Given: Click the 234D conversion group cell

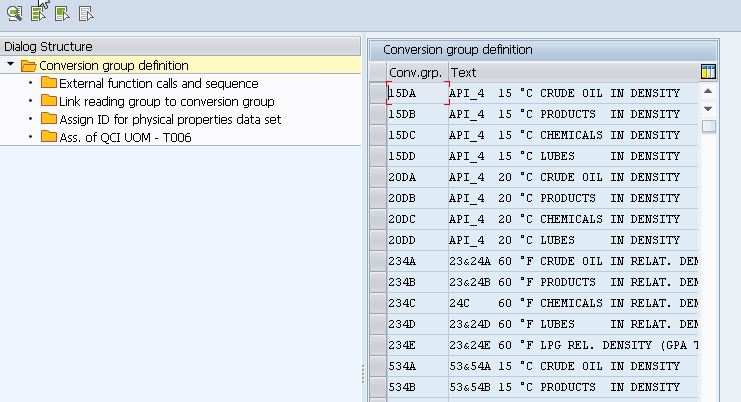Looking at the screenshot, I should pyautogui.click(x=418, y=324).
